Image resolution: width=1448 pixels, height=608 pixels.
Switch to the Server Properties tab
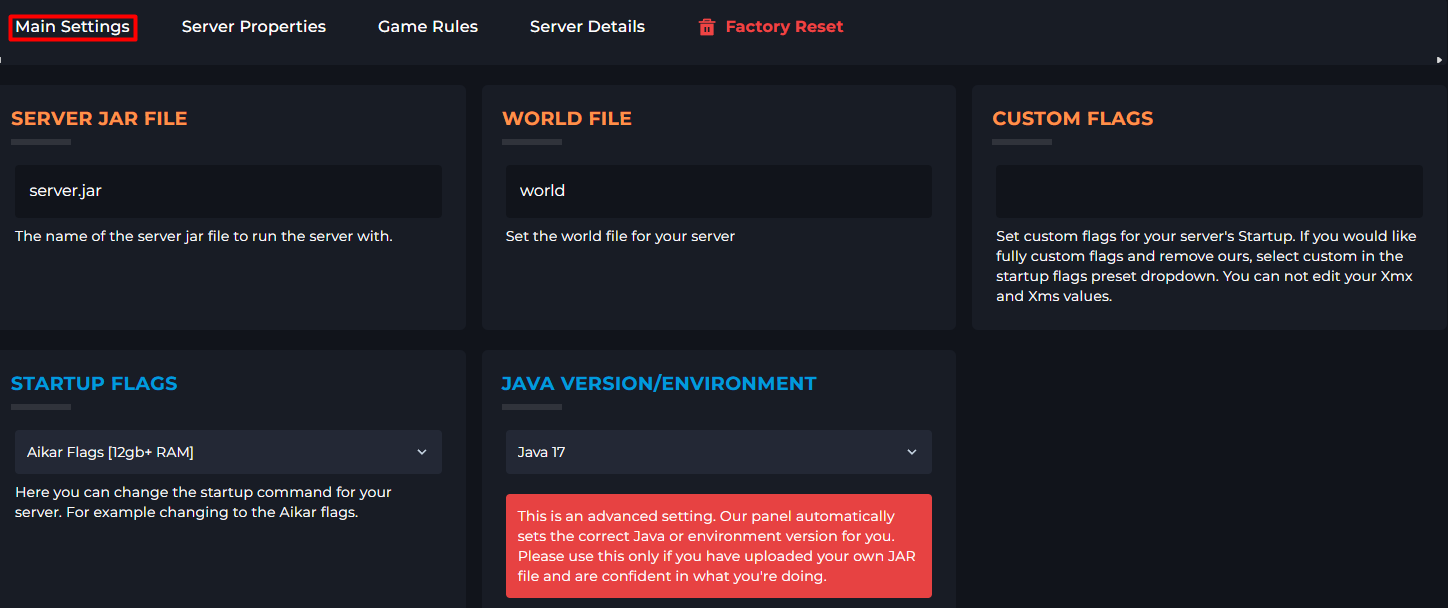click(254, 27)
